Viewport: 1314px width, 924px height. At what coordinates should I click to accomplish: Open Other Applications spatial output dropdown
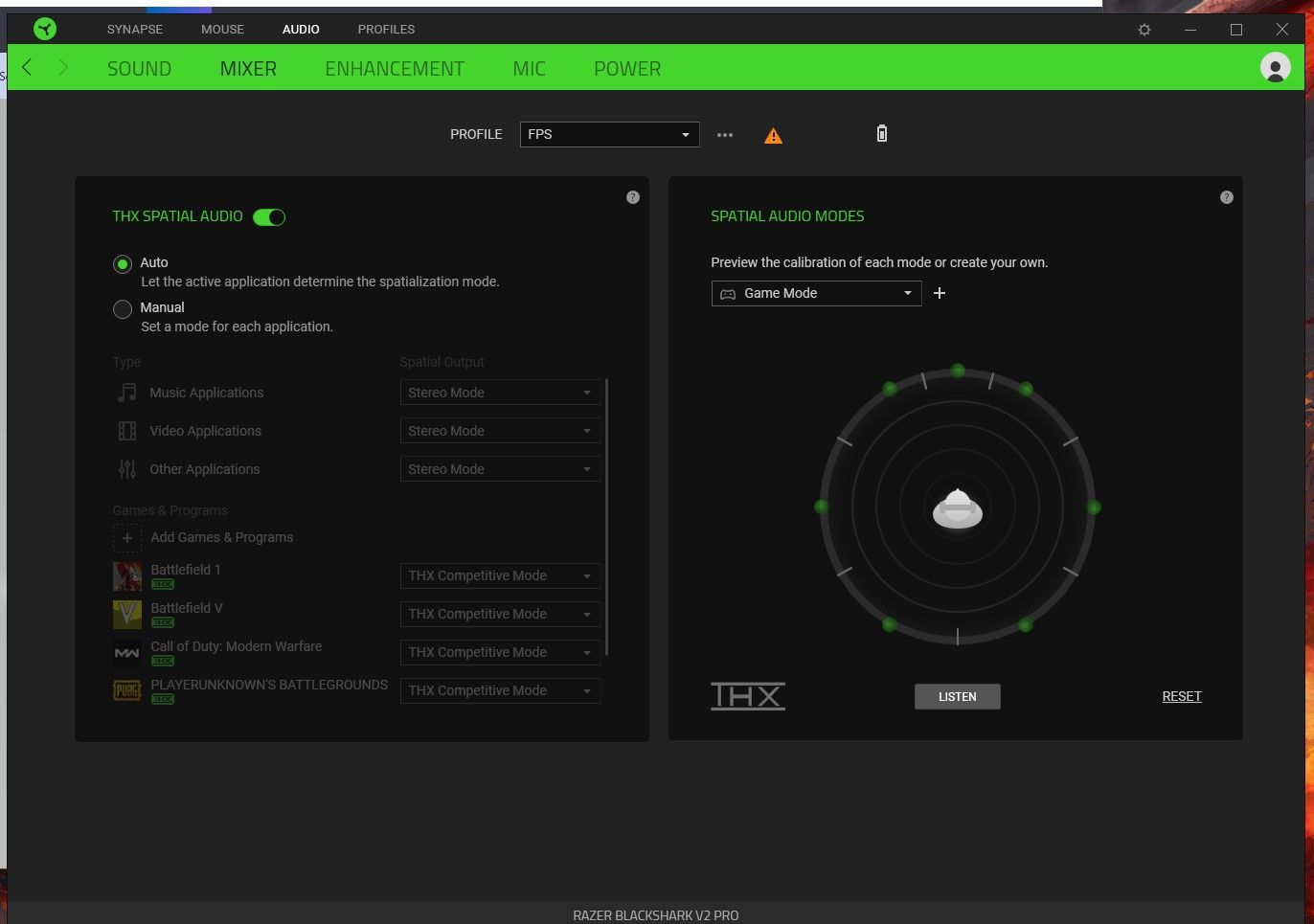click(x=500, y=469)
